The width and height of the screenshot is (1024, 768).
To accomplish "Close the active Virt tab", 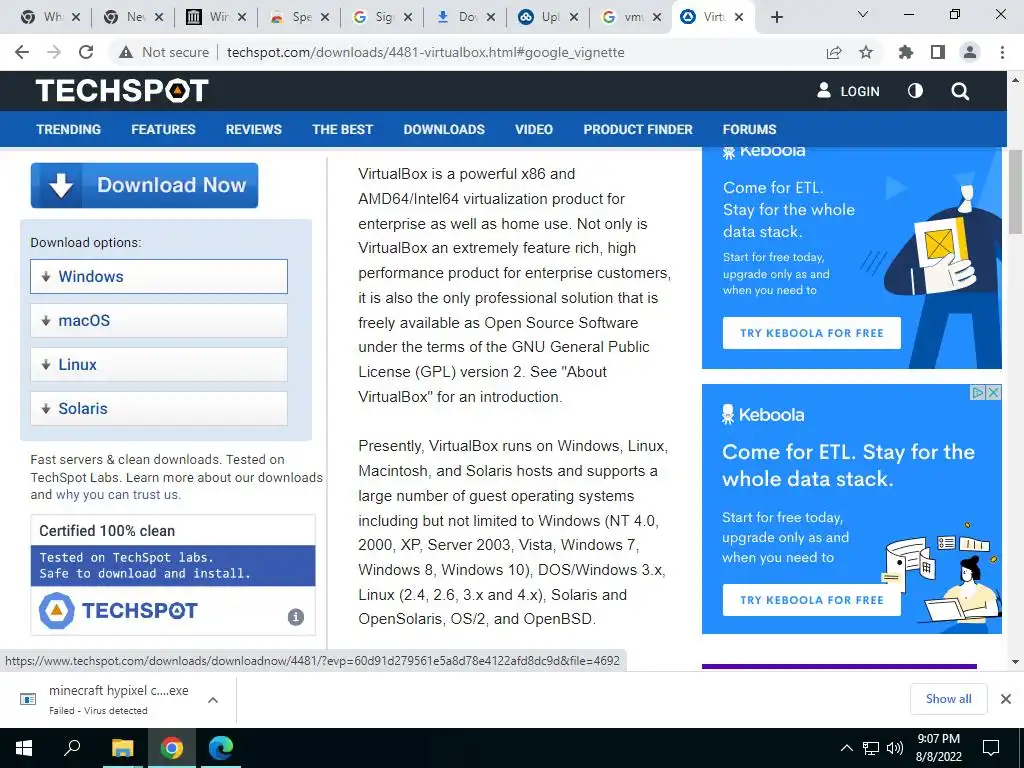I will pyautogui.click(x=739, y=17).
